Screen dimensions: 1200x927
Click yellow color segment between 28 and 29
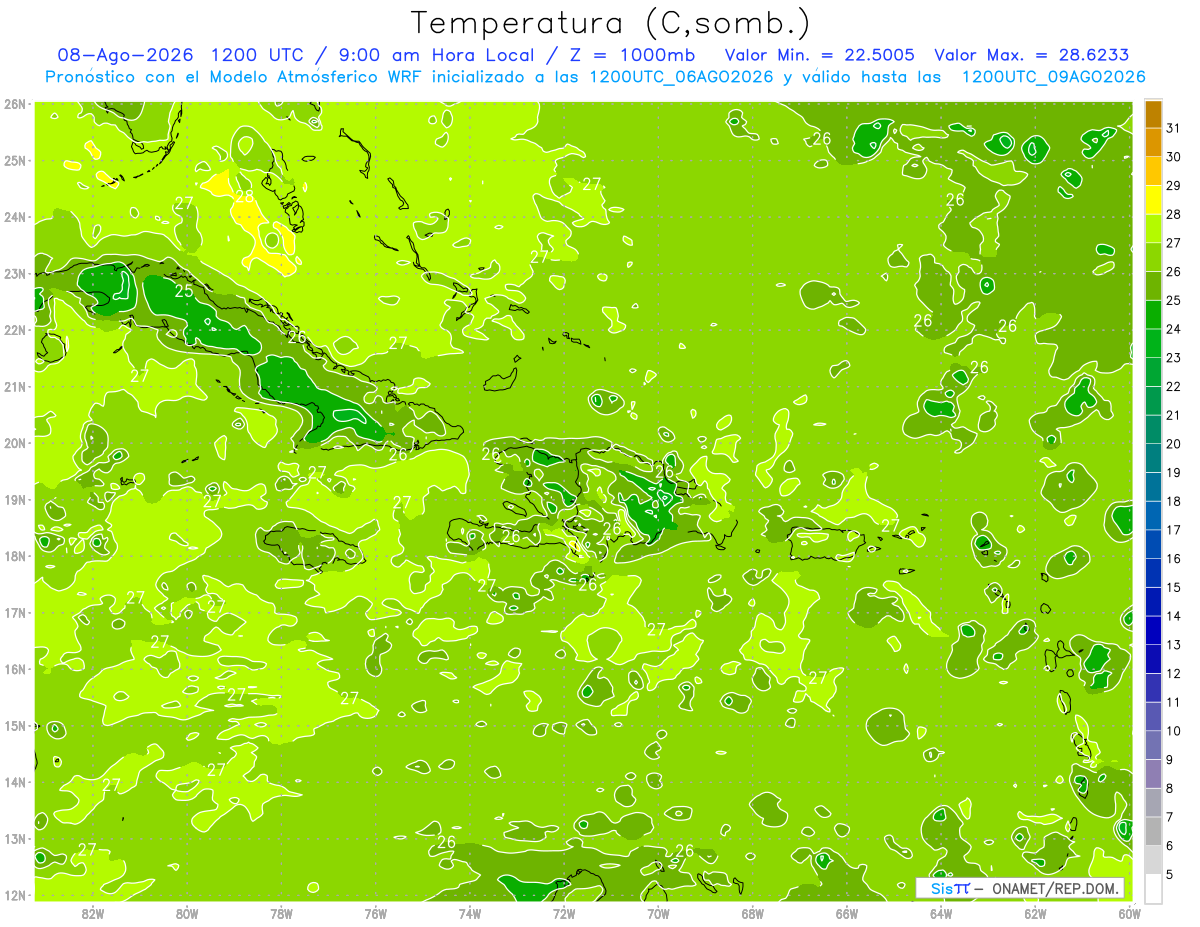point(1153,200)
